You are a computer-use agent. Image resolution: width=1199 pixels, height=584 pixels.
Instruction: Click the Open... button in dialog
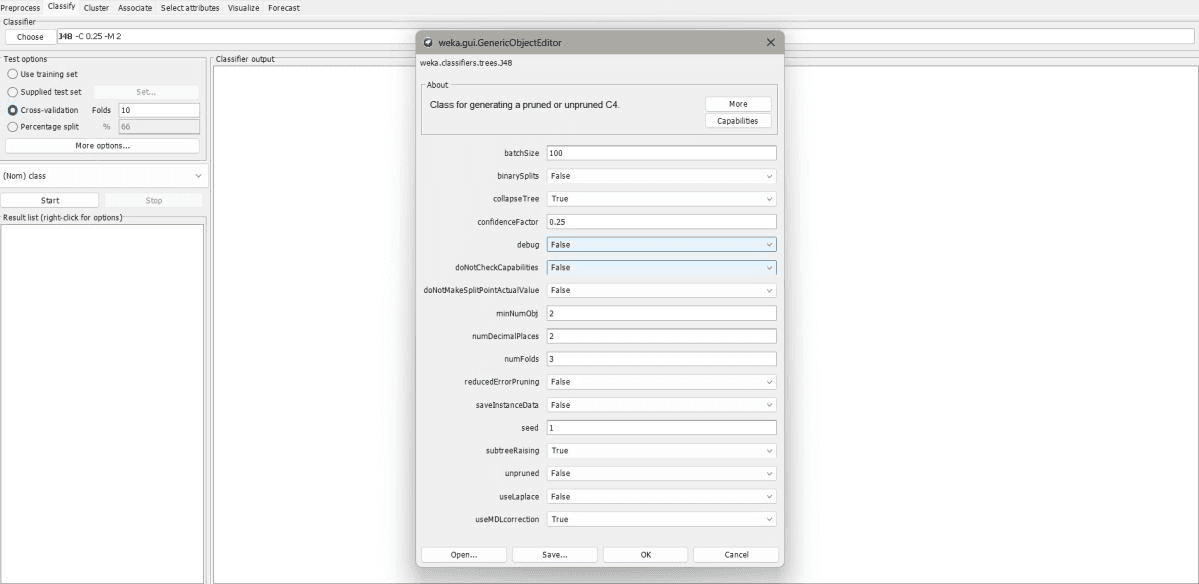coord(463,555)
